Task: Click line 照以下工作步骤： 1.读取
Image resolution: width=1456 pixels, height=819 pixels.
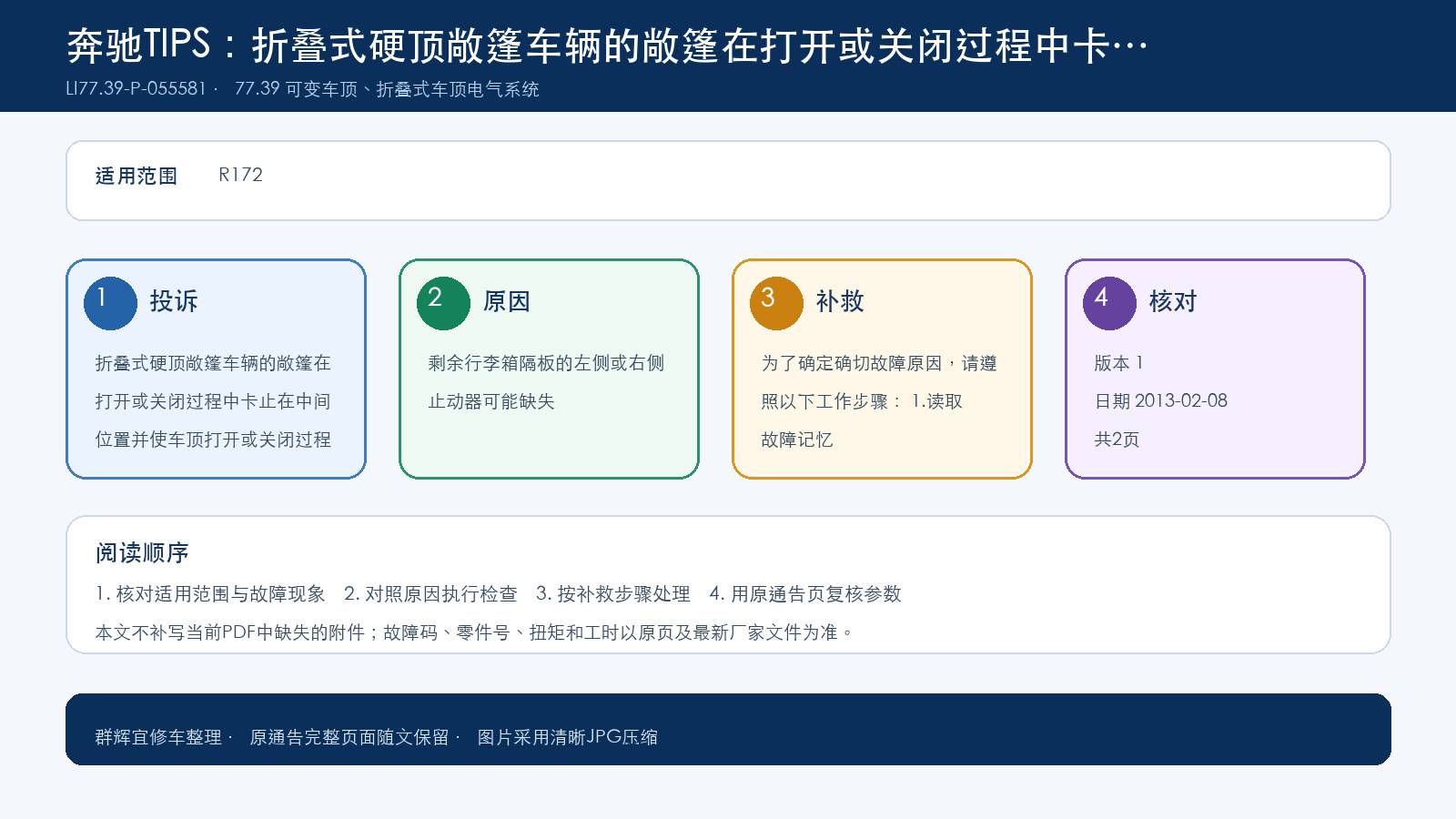Action: pyautogui.click(x=862, y=401)
